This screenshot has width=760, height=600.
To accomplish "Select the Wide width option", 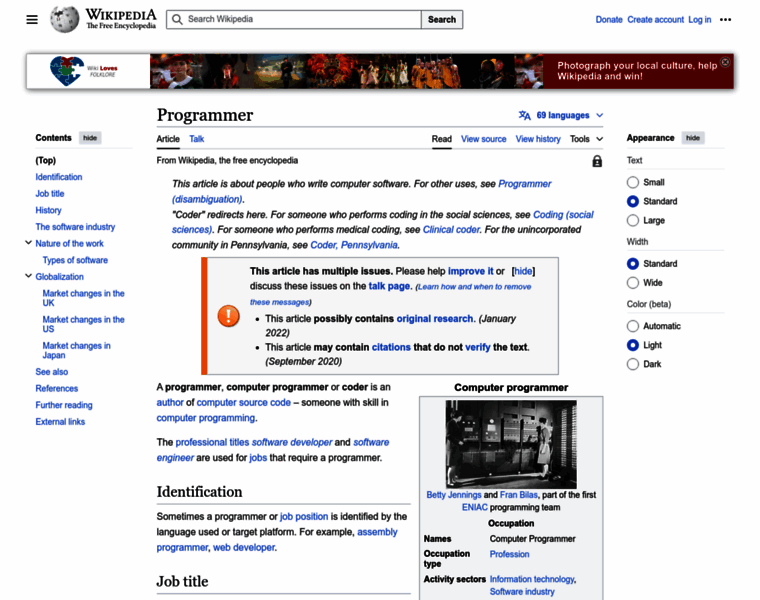I will 633,283.
